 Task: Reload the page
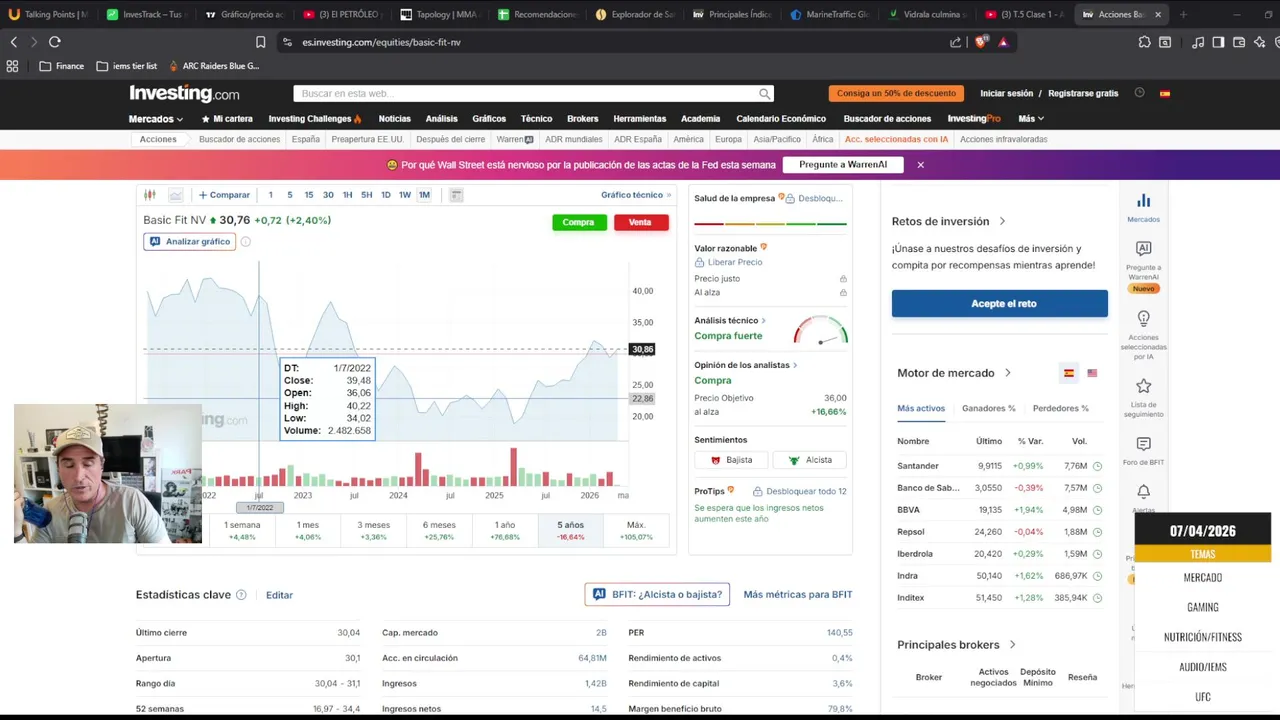55,42
